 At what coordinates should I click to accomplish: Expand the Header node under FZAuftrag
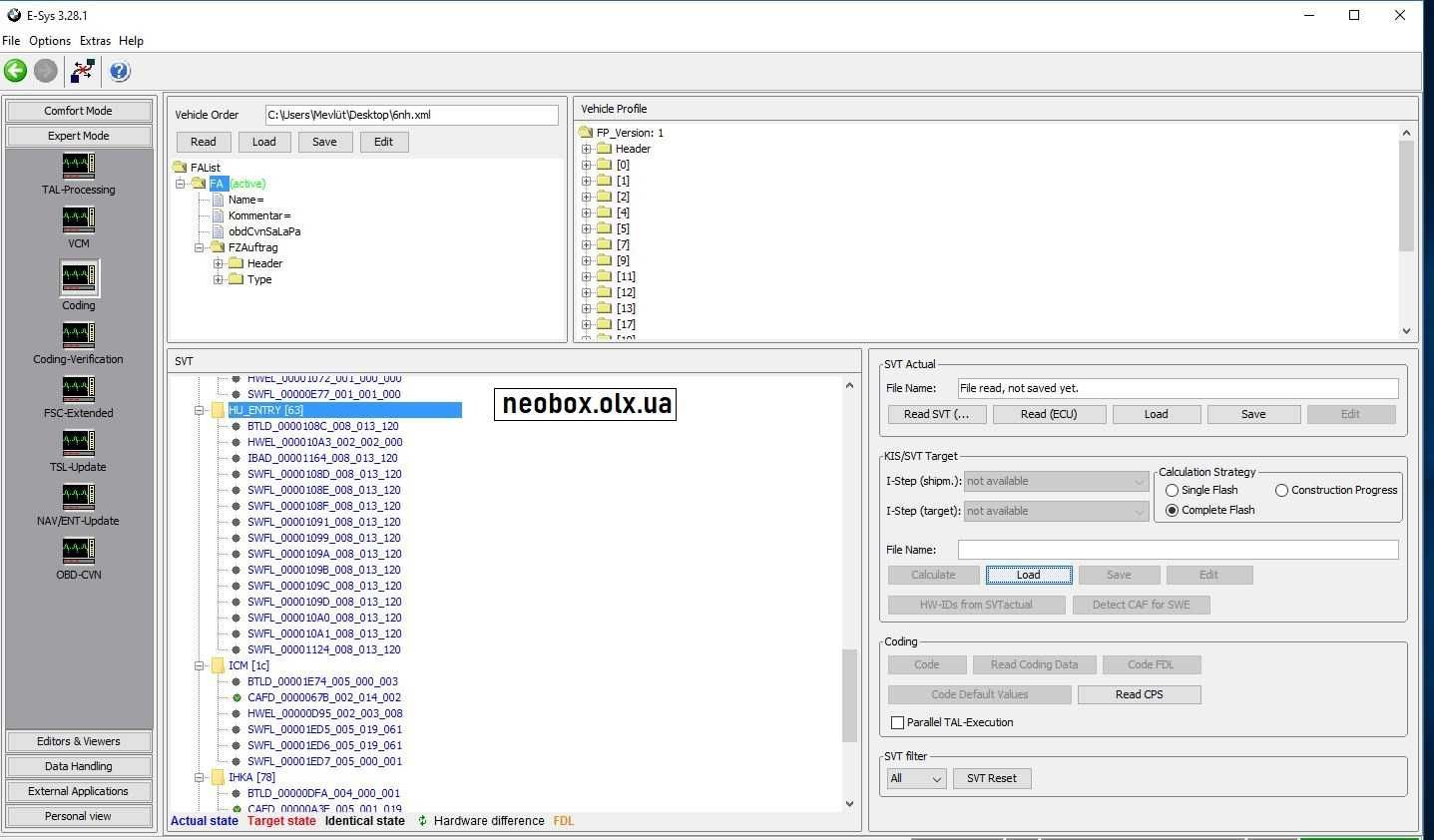click(218, 263)
